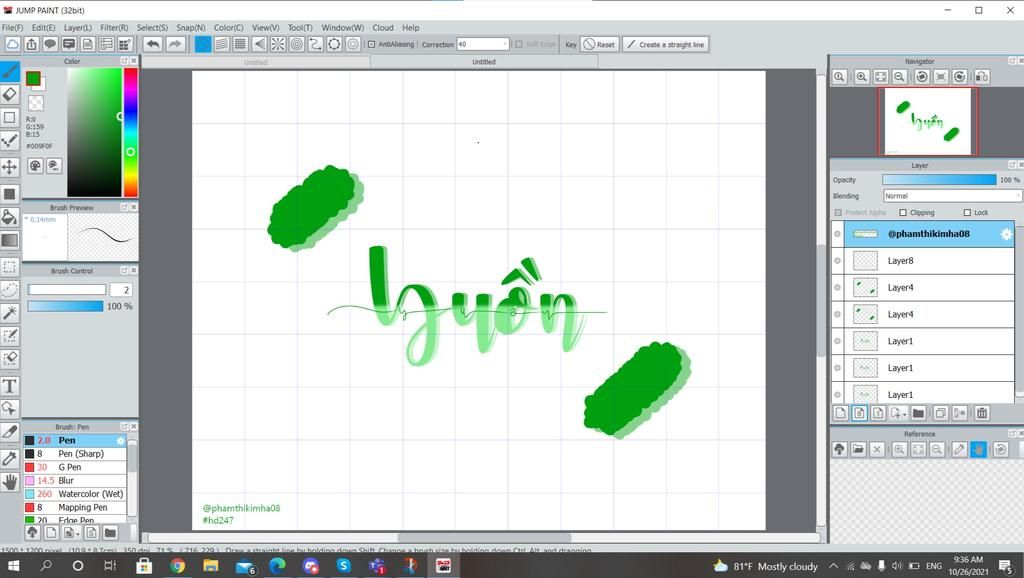Open the Snap menu
Screen dimensions: 1024x578
coord(191,27)
